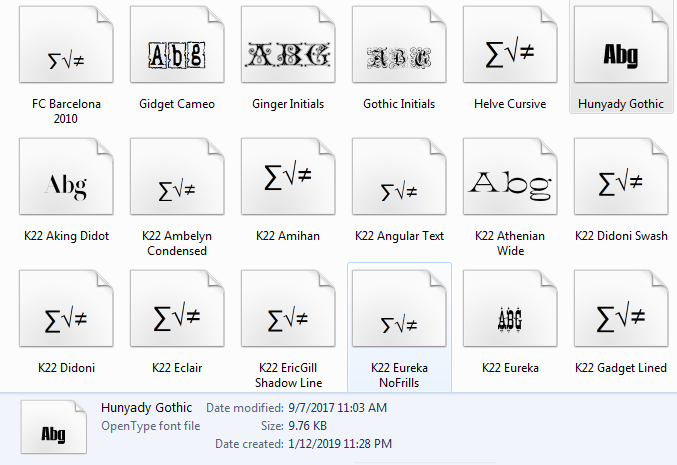Screen dimensions: 677x465
Task: Click the 'Helve Cursive' file name
Action: (510, 104)
